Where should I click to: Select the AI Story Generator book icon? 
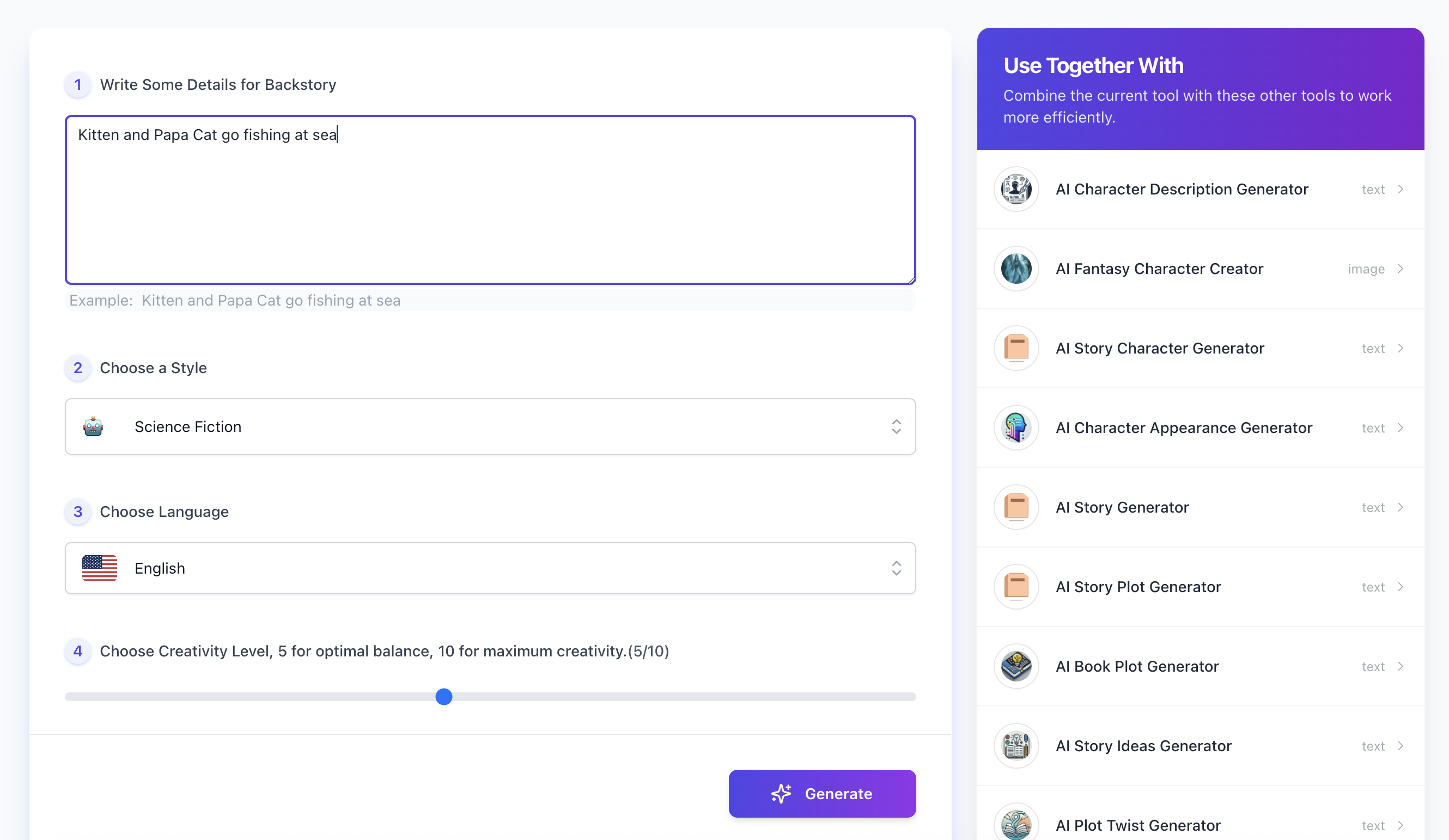1015,507
